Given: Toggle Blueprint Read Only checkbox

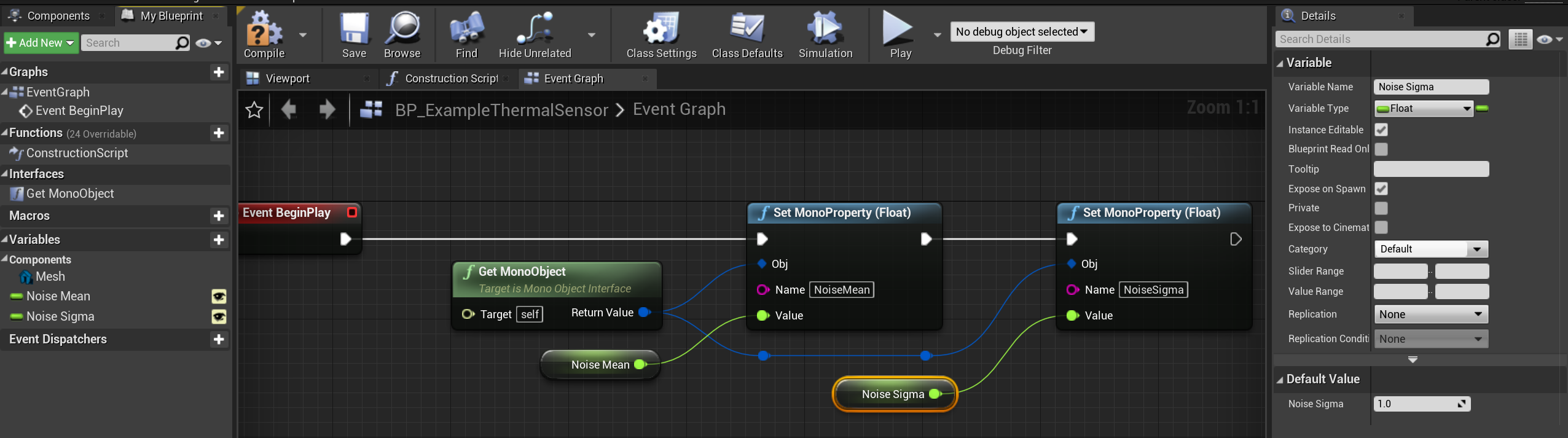Looking at the screenshot, I should tap(1381, 149).
